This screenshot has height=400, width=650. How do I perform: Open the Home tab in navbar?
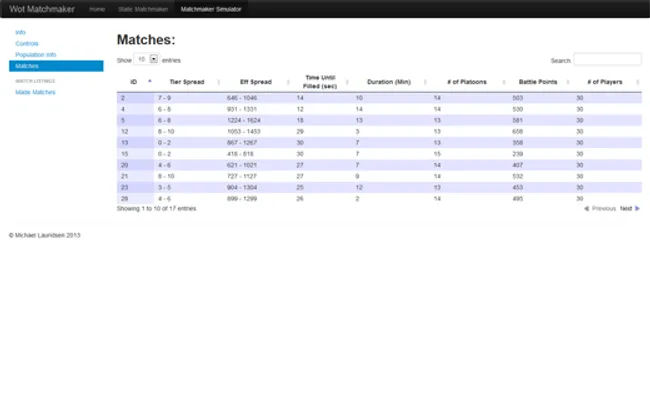[97, 8]
